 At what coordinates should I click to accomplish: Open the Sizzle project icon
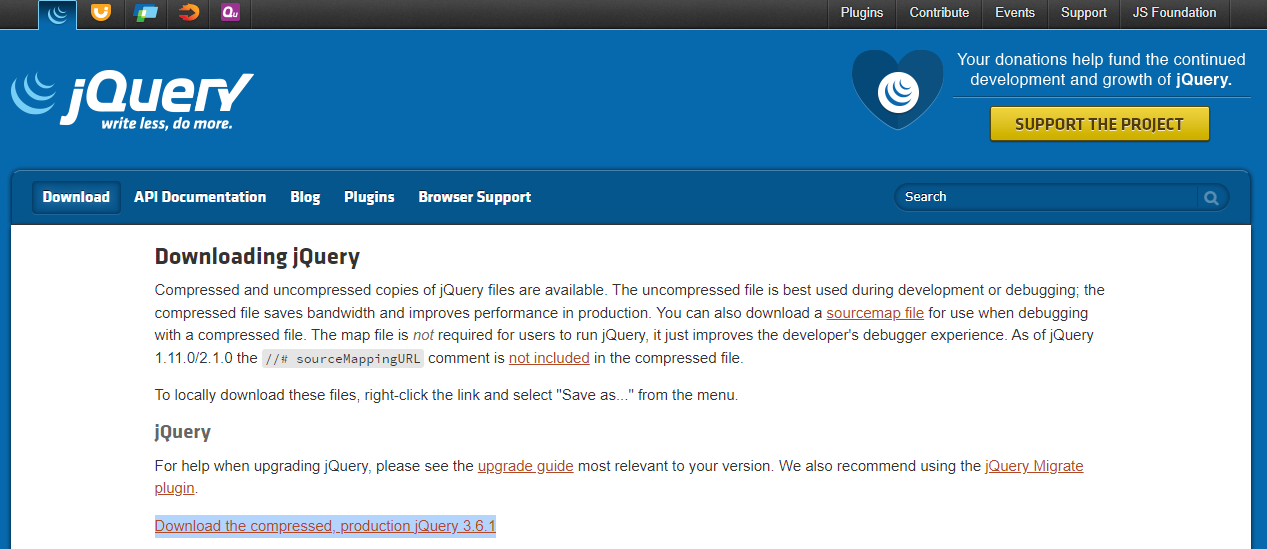click(188, 13)
